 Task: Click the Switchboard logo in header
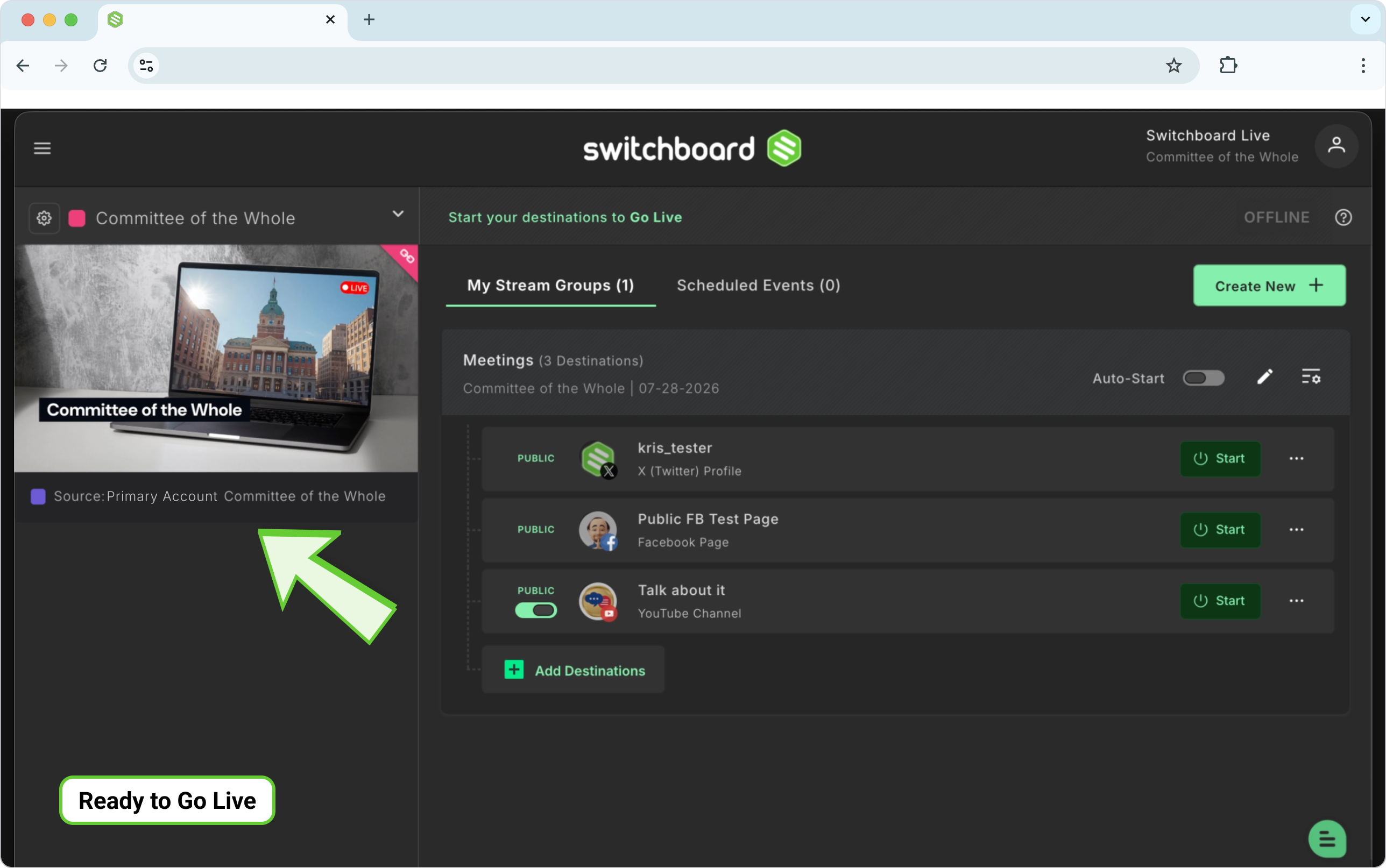click(692, 148)
